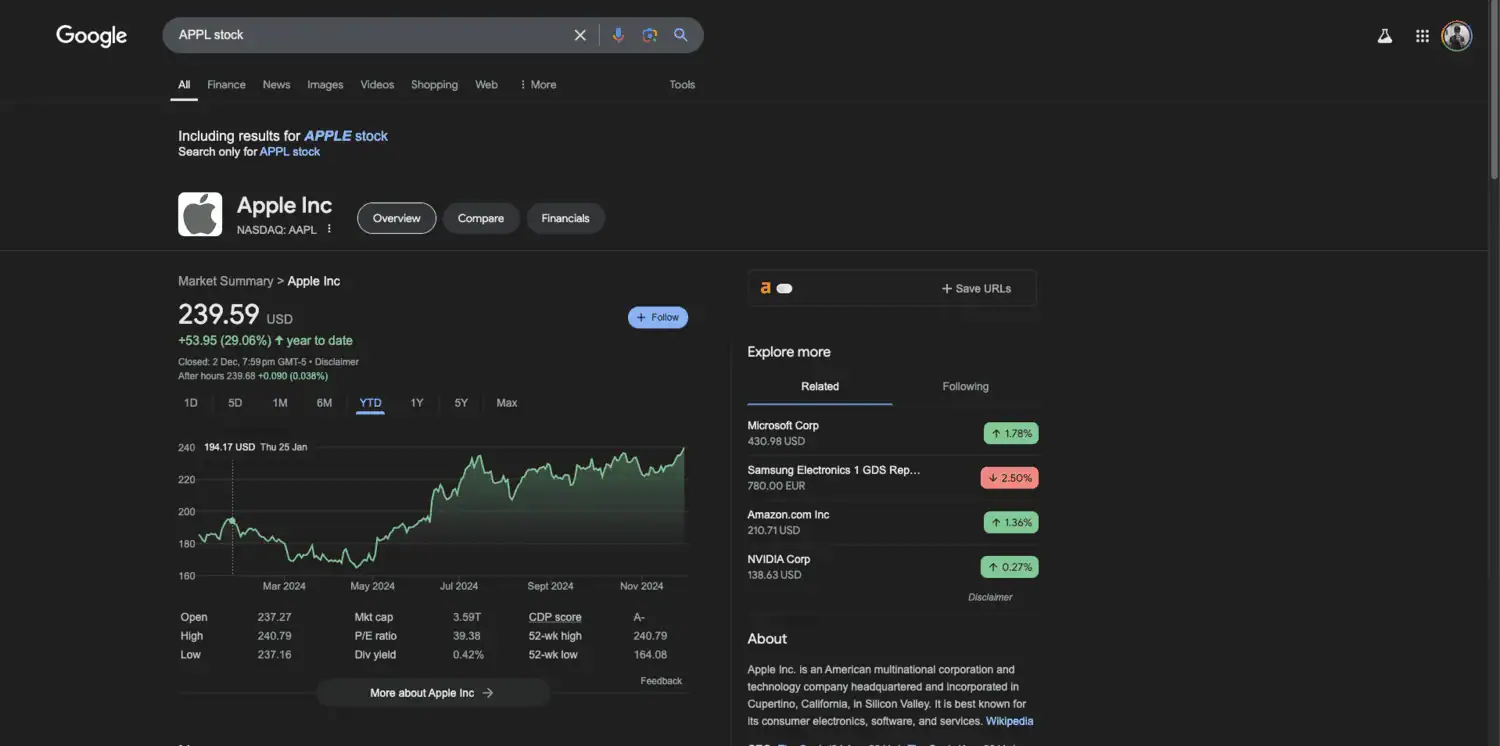1500x746 pixels.
Task: Click the Disclaimer link under closing time
Action: tap(337, 362)
